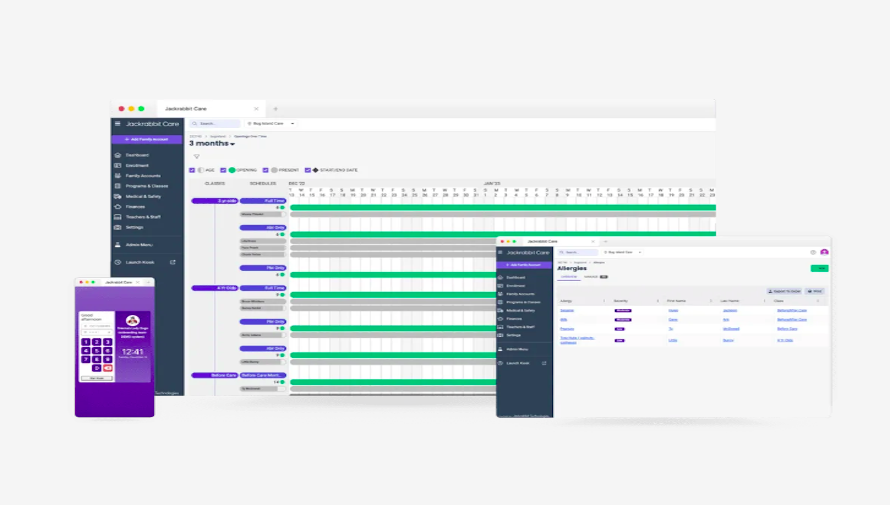Image resolution: width=890 pixels, height=505 pixels.
Task: Toggle the START/END DATE legend checkbox
Action: (308, 170)
